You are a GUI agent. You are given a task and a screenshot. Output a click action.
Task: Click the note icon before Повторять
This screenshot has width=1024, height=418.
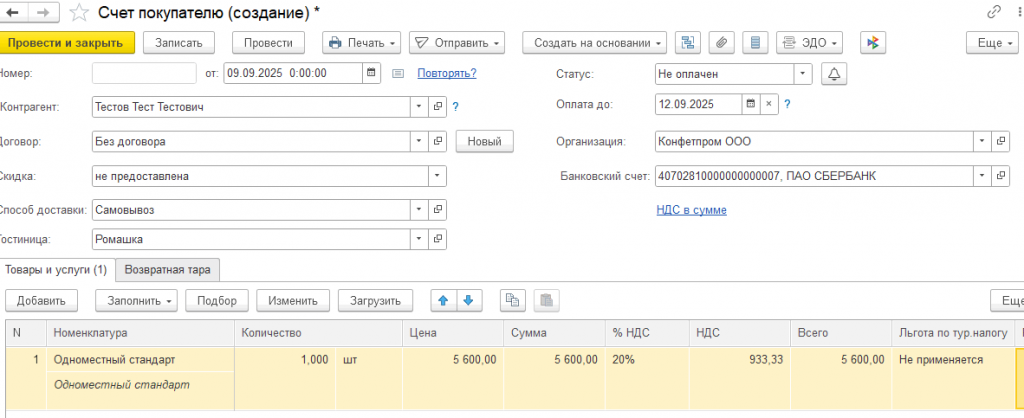click(398, 73)
